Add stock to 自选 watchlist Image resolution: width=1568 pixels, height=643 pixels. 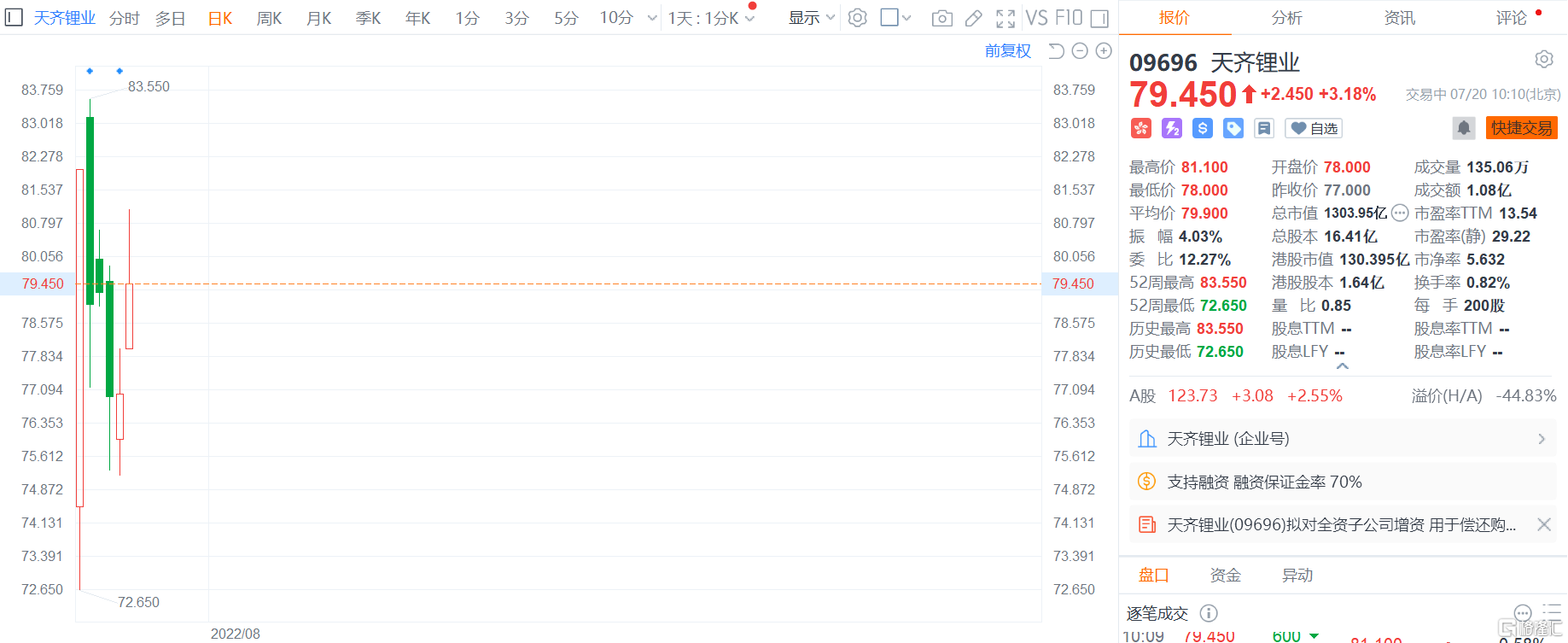click(x=1314, y=128)
